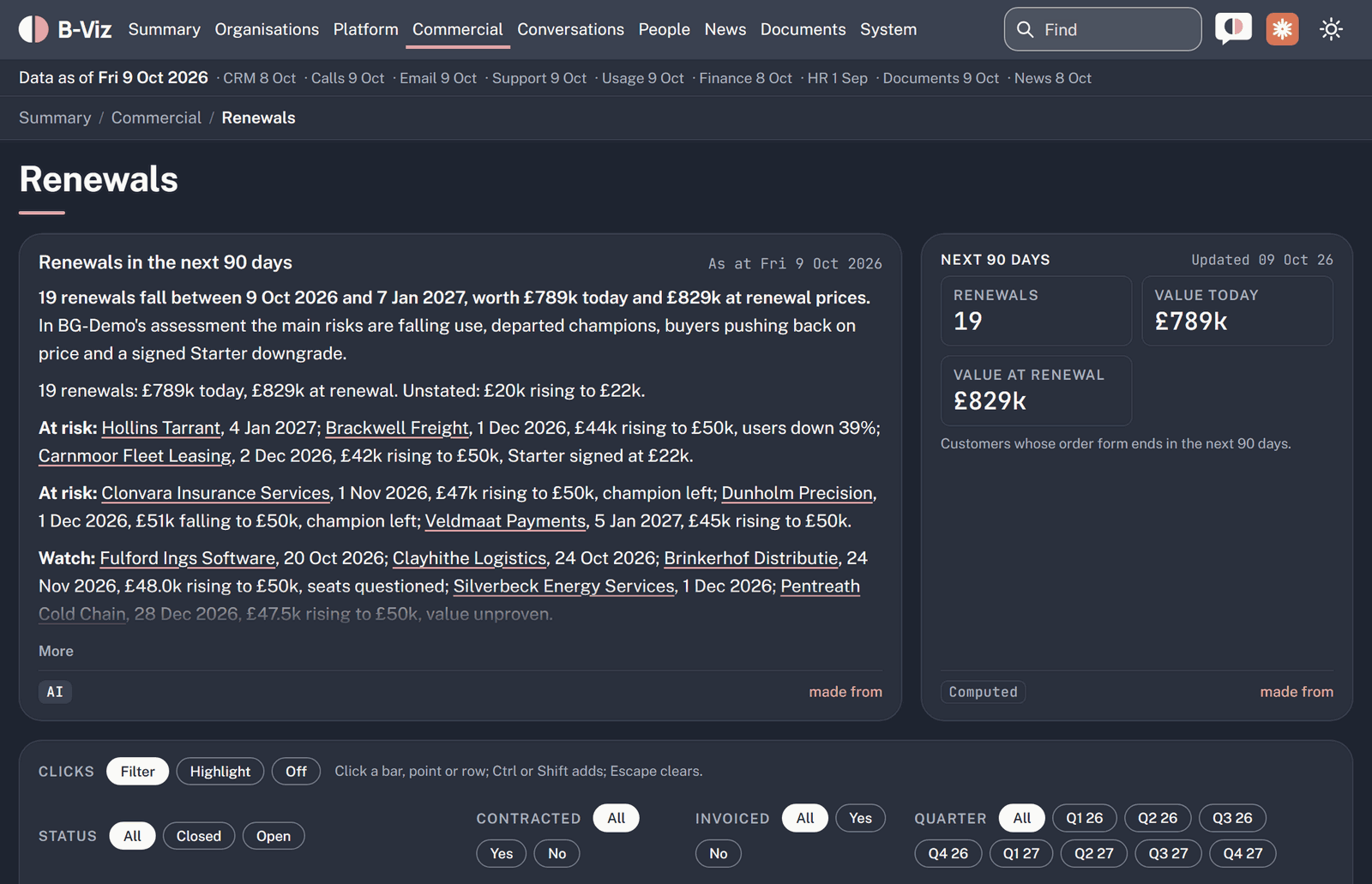This screenshot has width=1372, height=884.
Task: Open the chat assistant speech-bubble icon
Action: click(x=1233, y=29)
